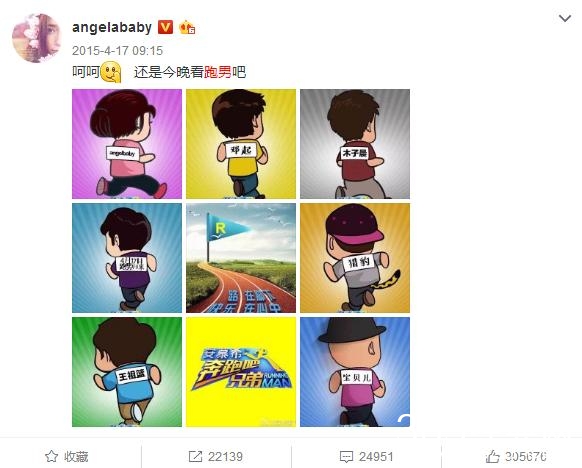Open the angelababy cartoon runner image
The height and width of the screenshot is (468, 582).
[x=127, y=144]
